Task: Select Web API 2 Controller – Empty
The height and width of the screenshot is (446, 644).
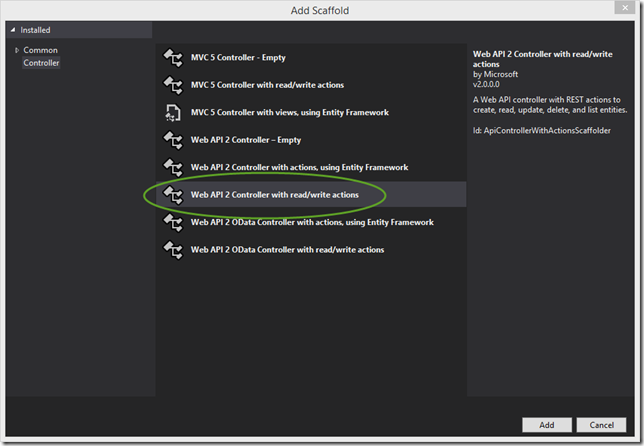Action: click(x=311, y=140)
